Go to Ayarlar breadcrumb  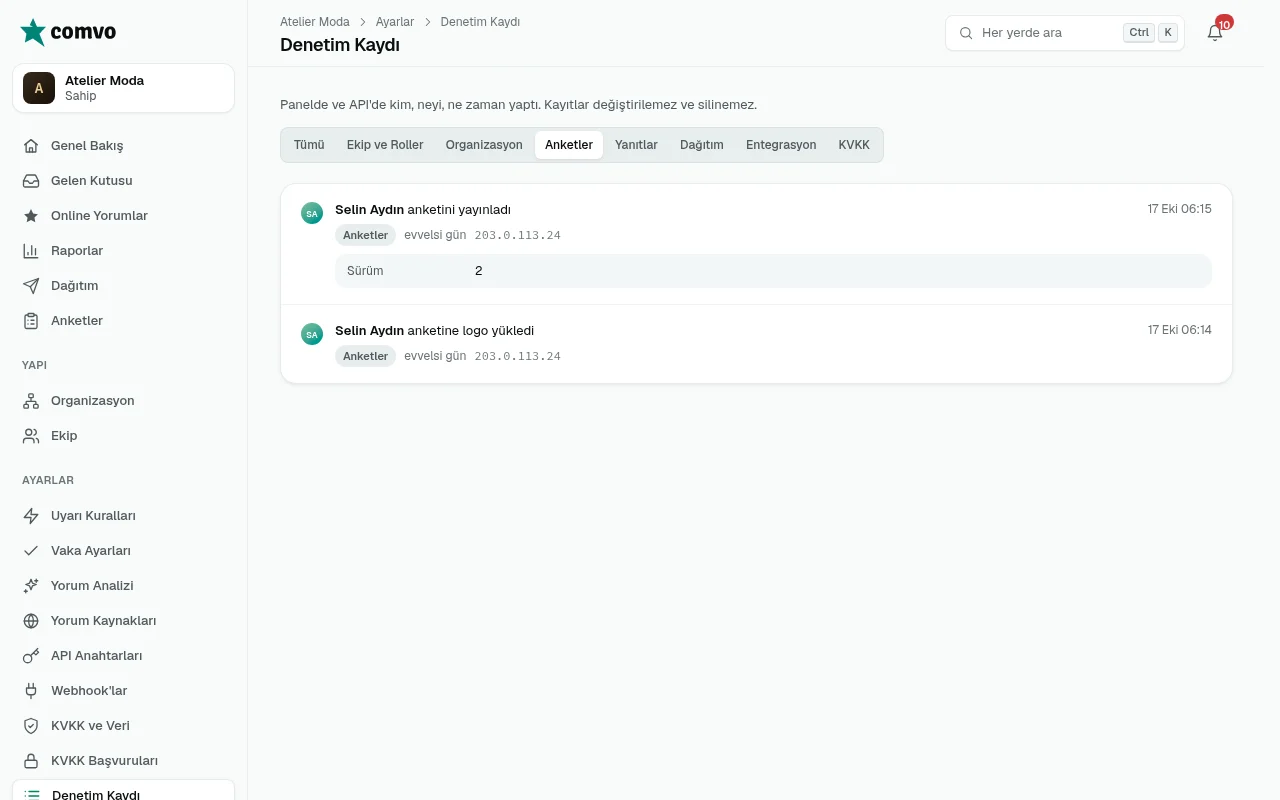(x=395, y=22)
